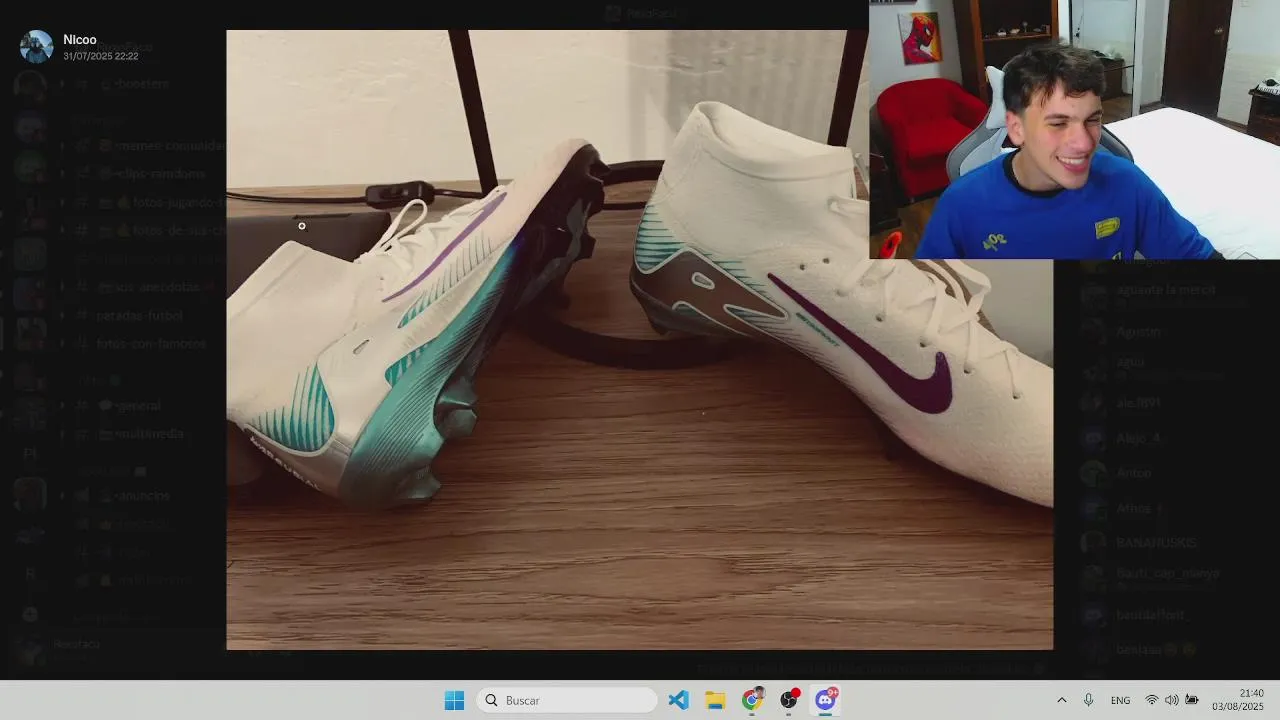The height and width of the screenshot is (720, 1280).
Task: Click member Anton in dimmed member list
Action: point(1134,473)
